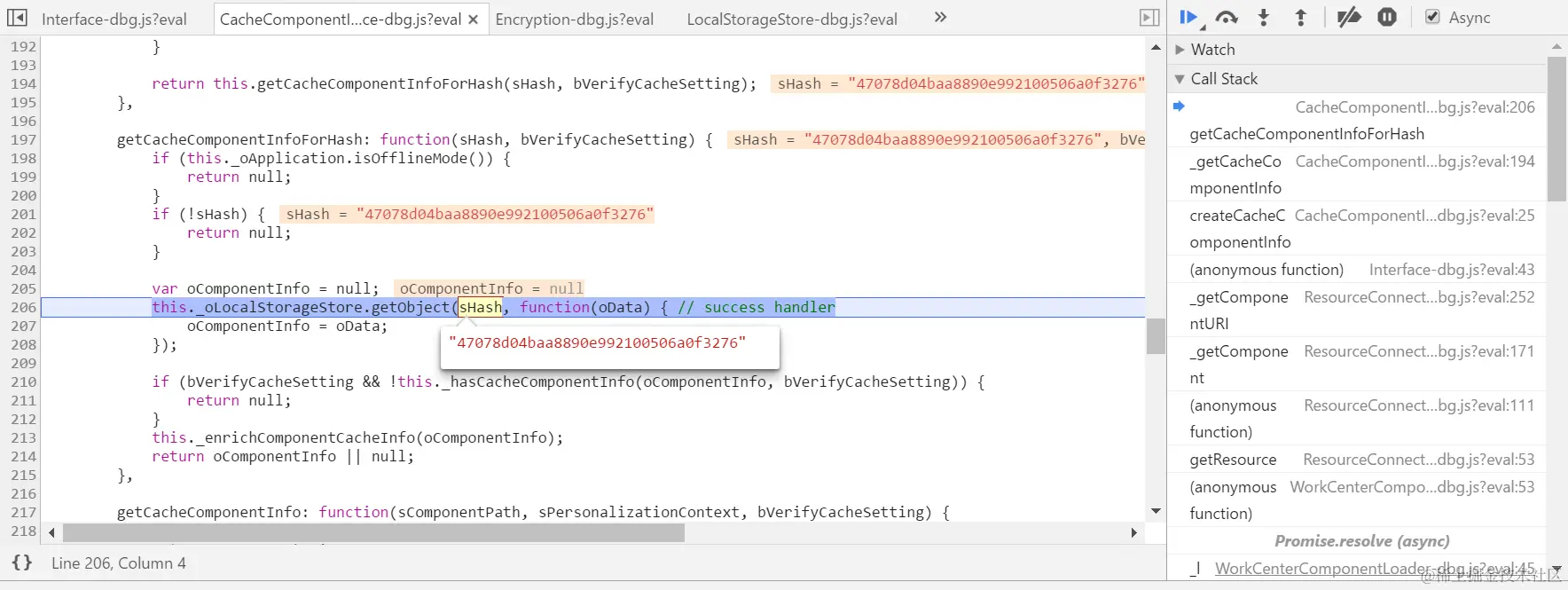The height and width of the screenshot is (590, 1568).
Task: Click 'oComponentInfo = null' inline value on line 205
Action: point(491,288)
